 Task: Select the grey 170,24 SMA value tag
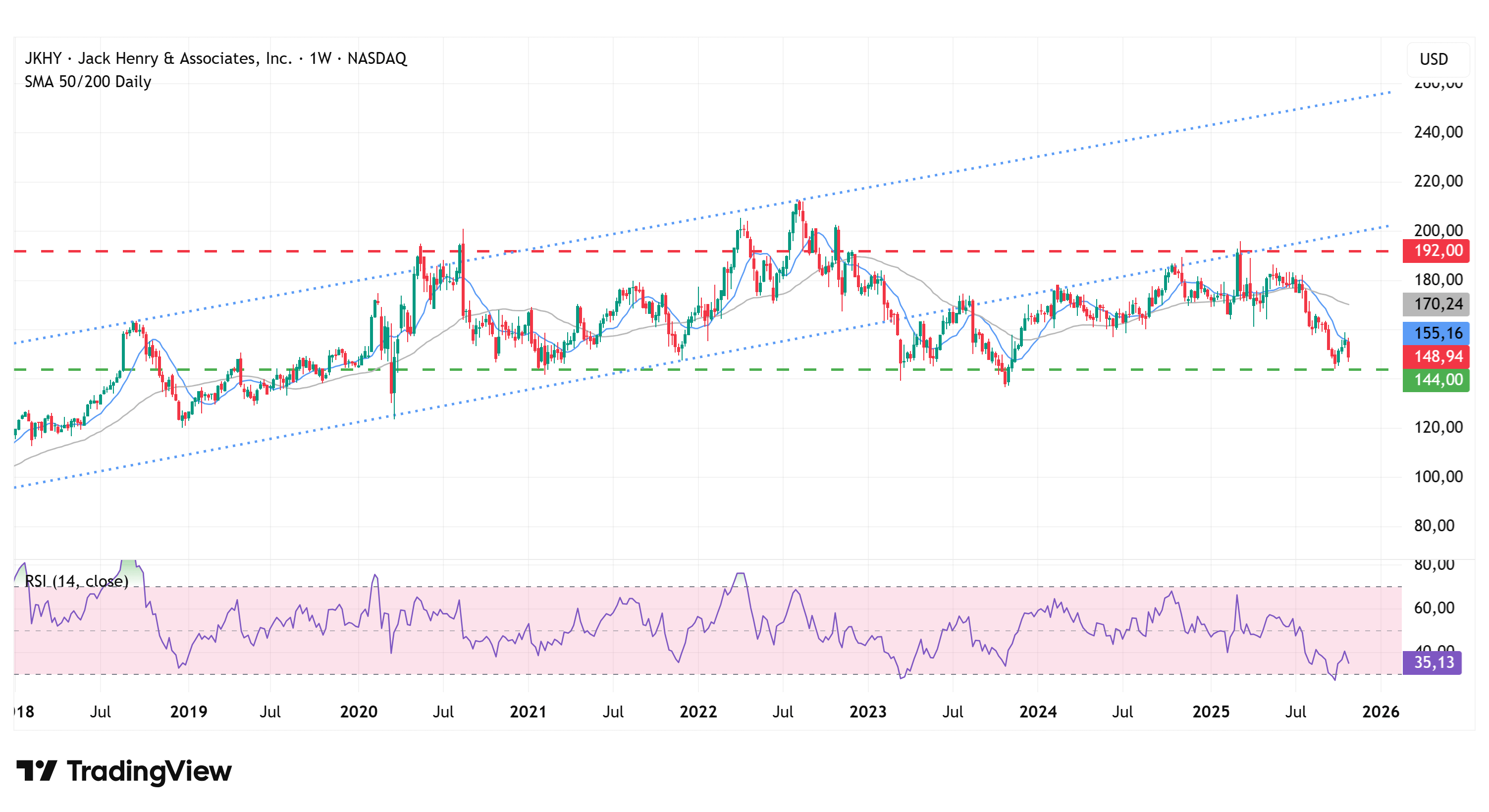pyautogui.click(x=1437, y=304)
